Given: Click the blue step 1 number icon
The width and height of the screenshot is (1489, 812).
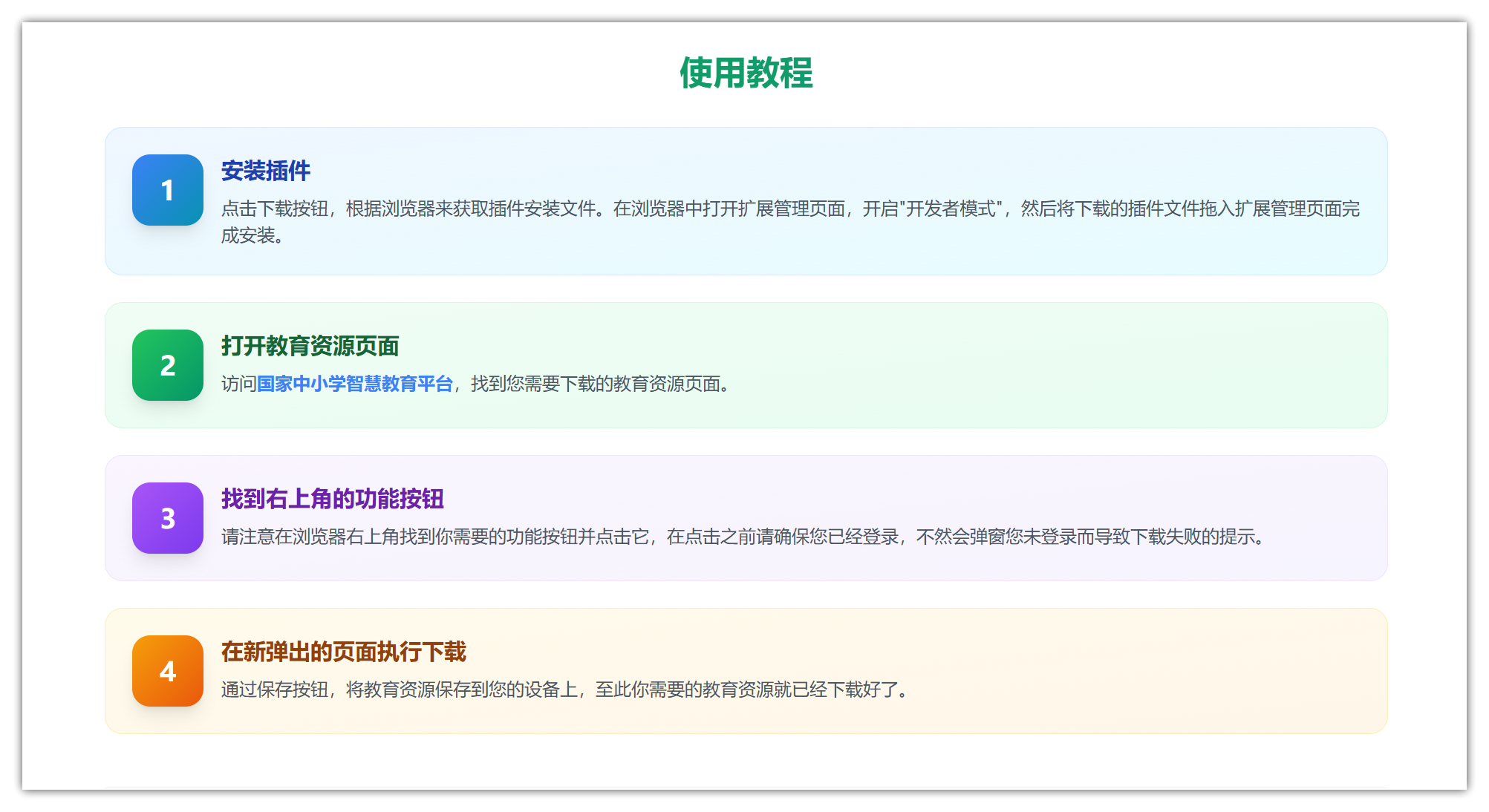Looking at the screenshot, I should click(x=168, y=190).
